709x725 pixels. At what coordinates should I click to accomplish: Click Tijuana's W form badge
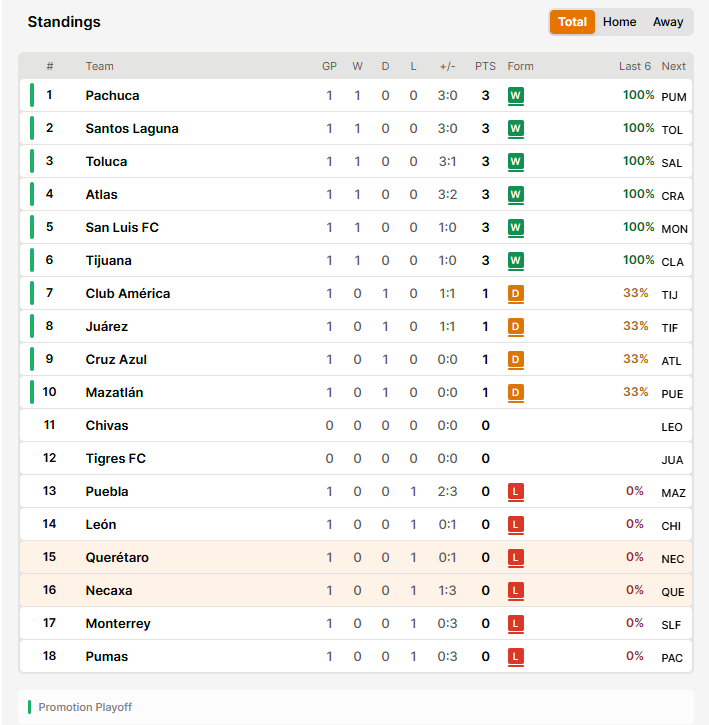tap(515, 261)
